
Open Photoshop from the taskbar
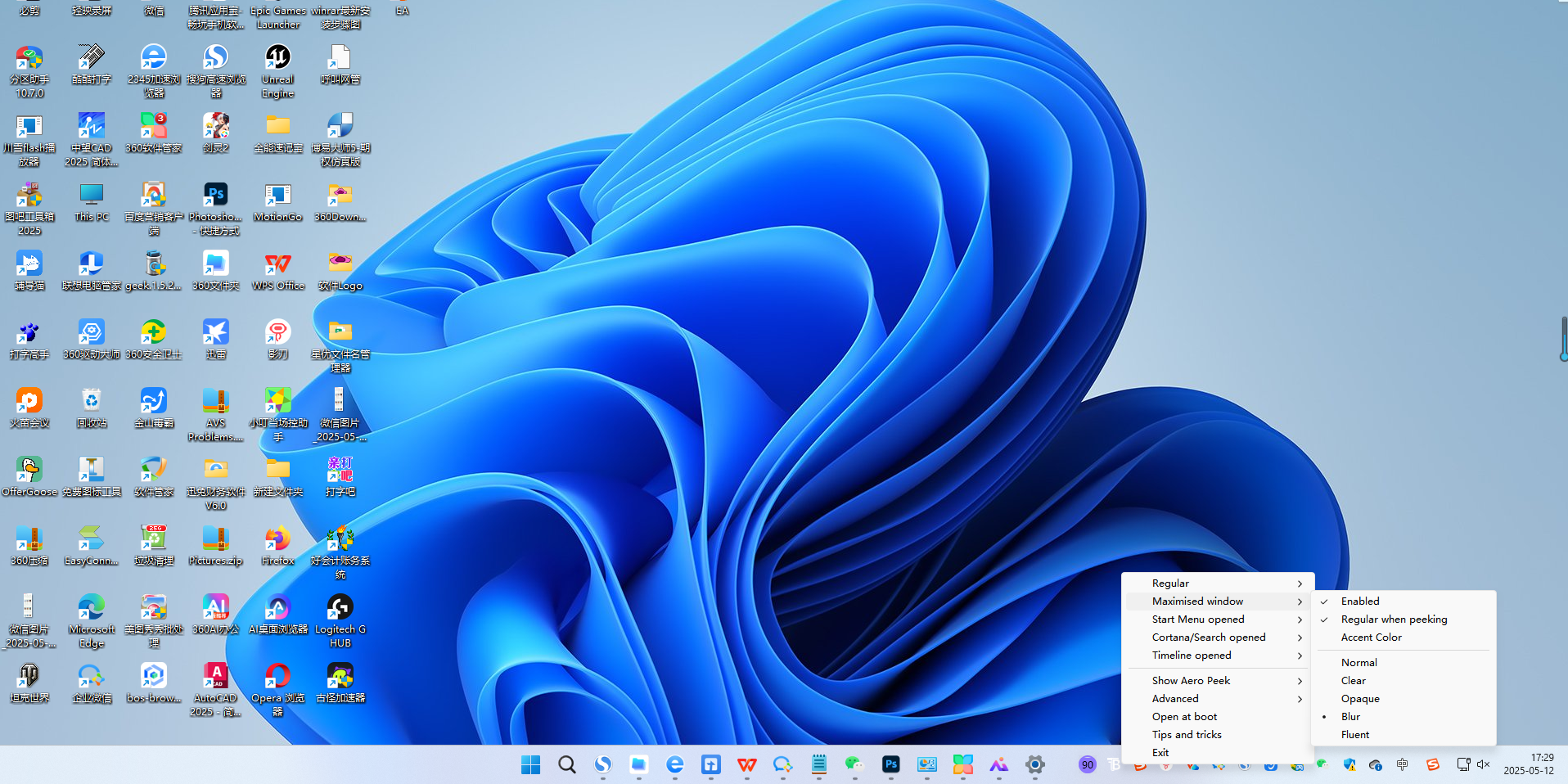pos(891,764)
